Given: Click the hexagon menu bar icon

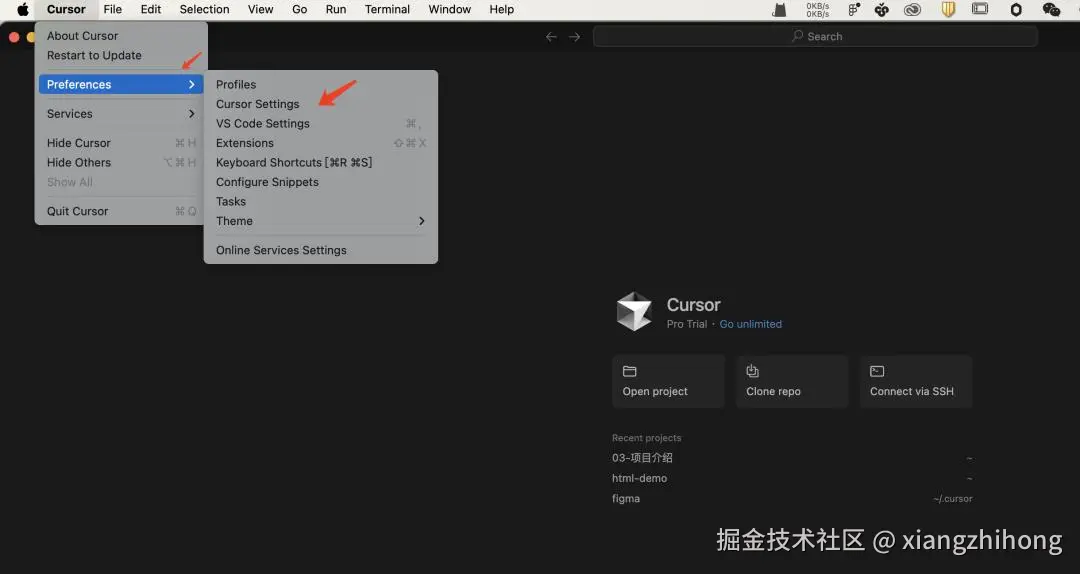Looking at the screenshot, I should (1016, 10).
